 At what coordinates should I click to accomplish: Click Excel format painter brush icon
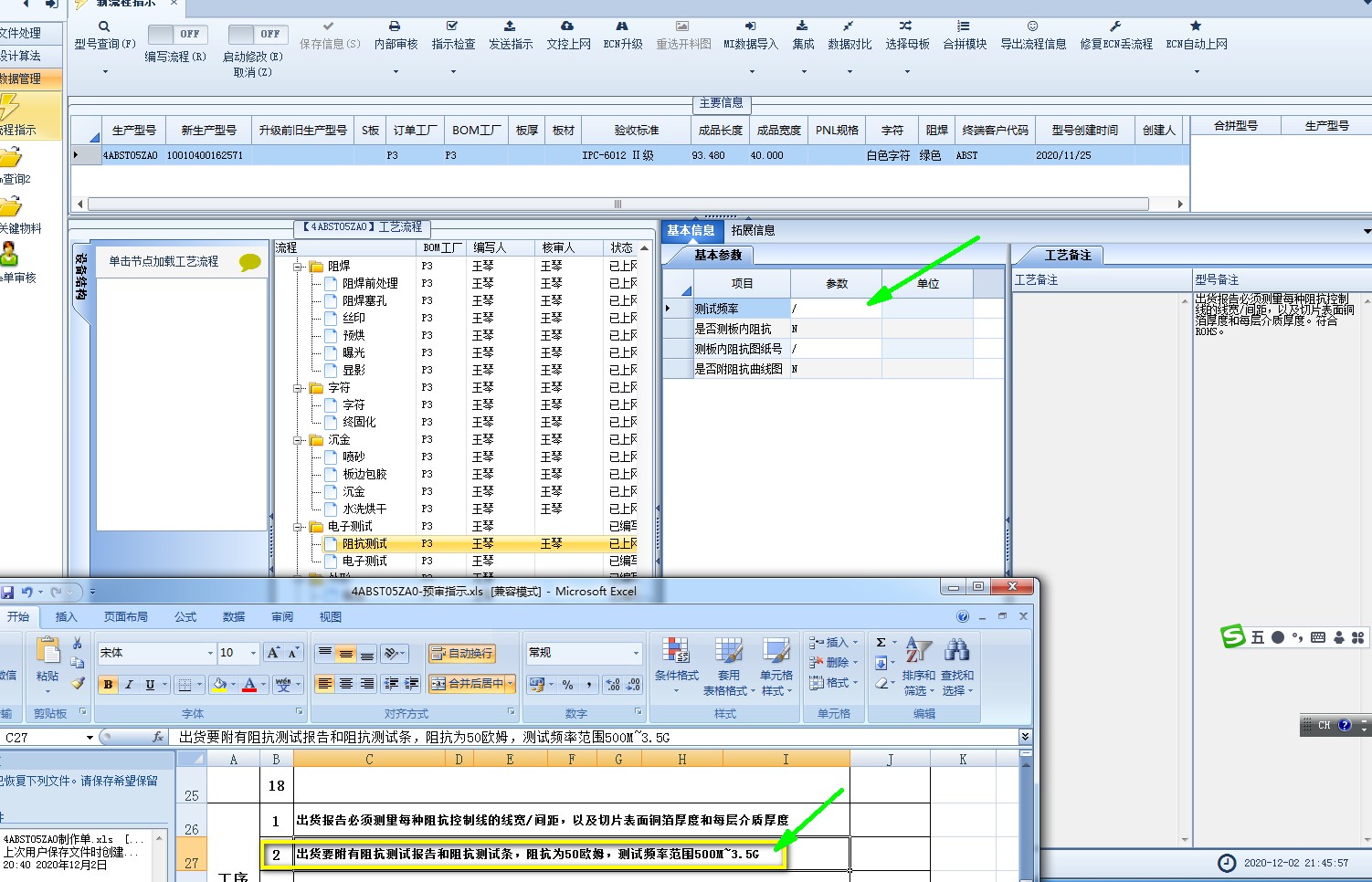click(x=78, y=682)
